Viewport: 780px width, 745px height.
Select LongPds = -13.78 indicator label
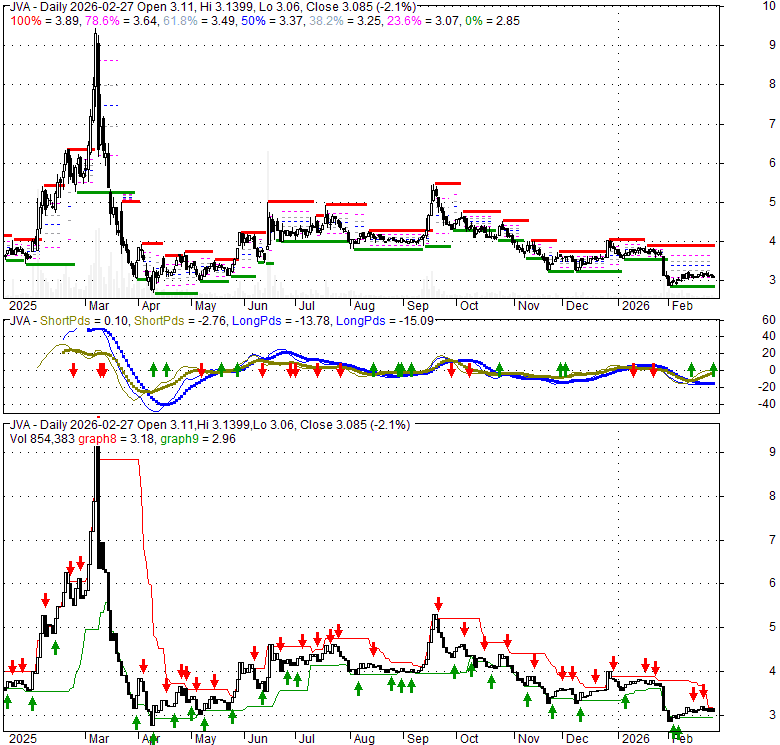[281, 321]
